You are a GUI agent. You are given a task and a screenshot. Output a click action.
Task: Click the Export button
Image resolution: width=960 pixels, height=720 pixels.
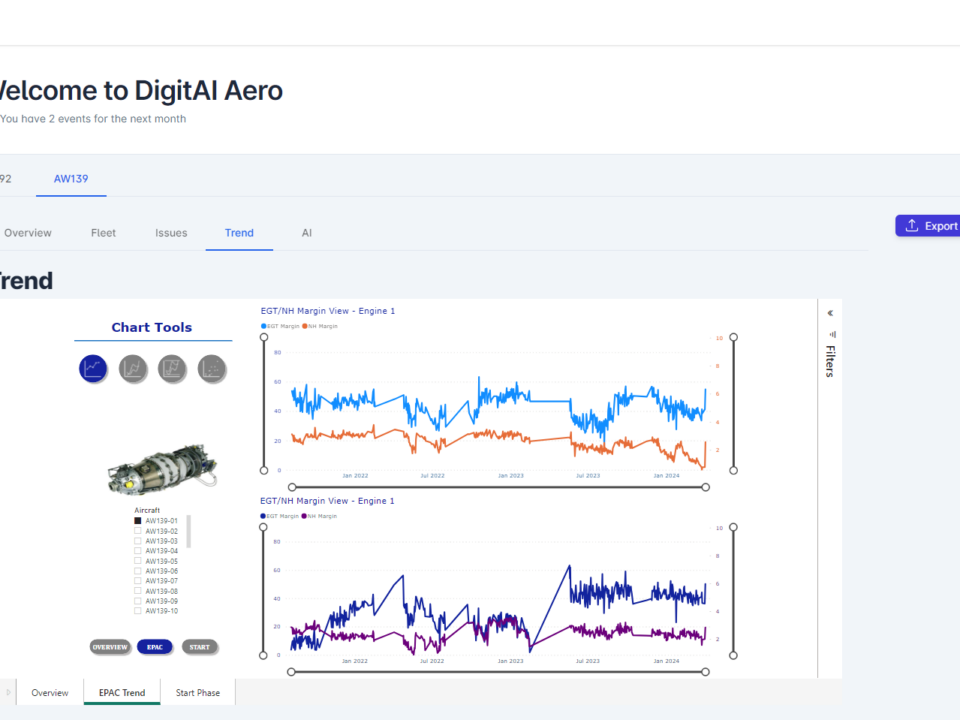tap(928, 226)
